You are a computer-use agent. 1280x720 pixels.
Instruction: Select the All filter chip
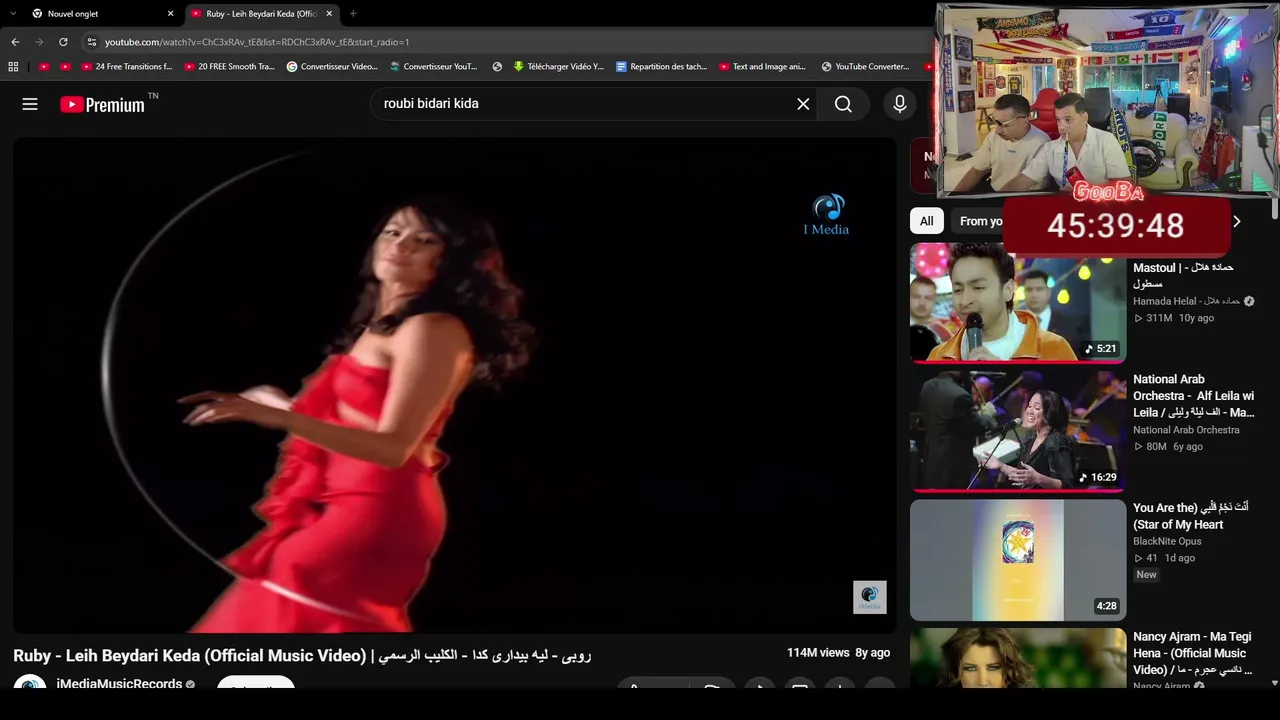pyautogui.click(x=927, y=221)
